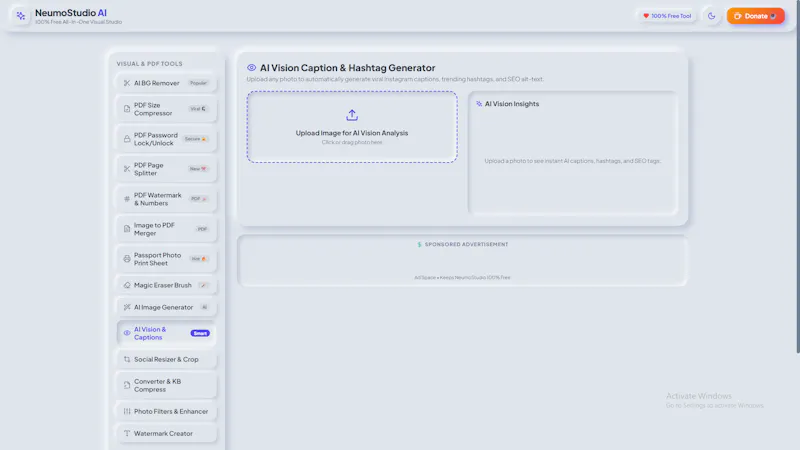Click the NeumoStudio sparkle logo icon
The width and height of the screenshot is (800, 450).
click(x=20, y=16)
